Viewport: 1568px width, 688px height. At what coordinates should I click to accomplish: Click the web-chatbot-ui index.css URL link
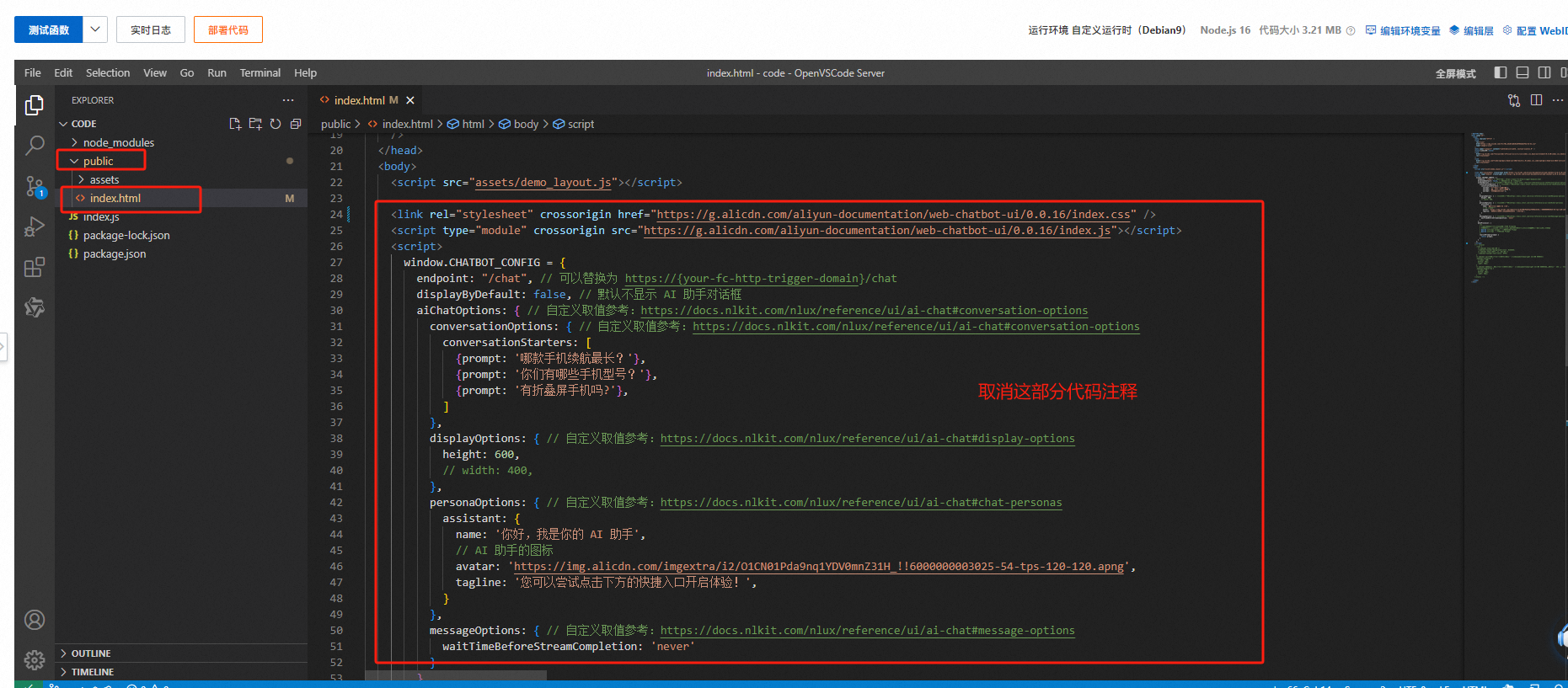(x=893, y=215)
